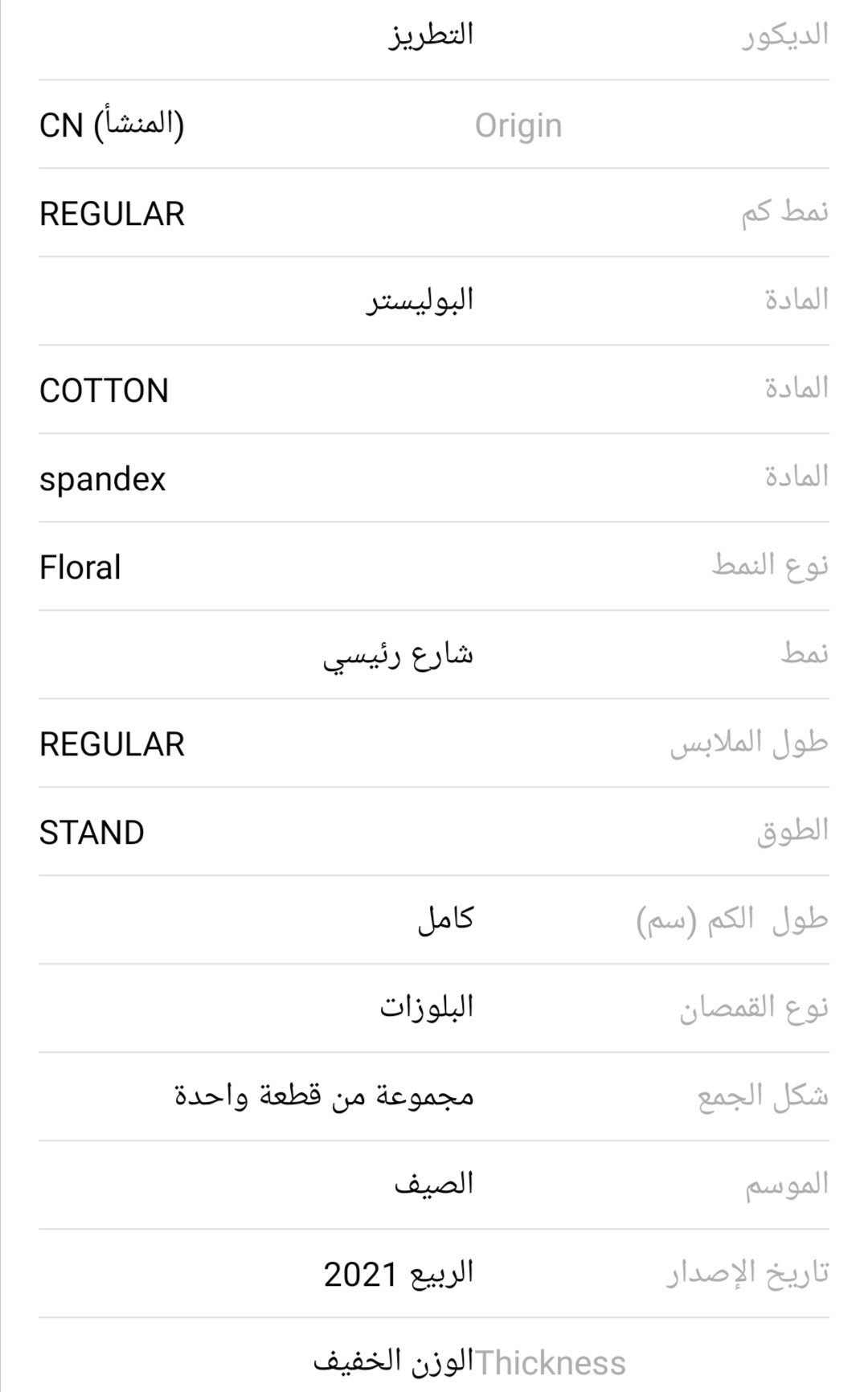Tap the Origin label
This screenshot has height=1392, width=868.
(x=518, y=125)
